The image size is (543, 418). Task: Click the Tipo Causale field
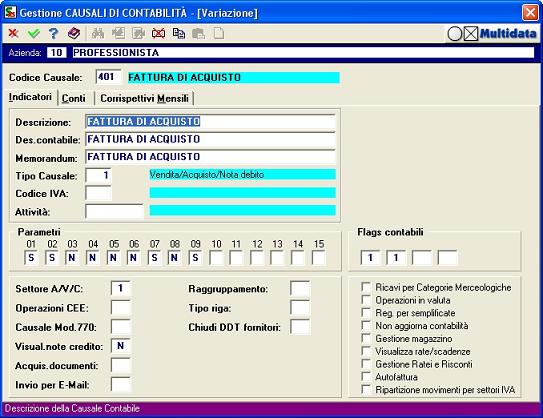click(98, 176)
